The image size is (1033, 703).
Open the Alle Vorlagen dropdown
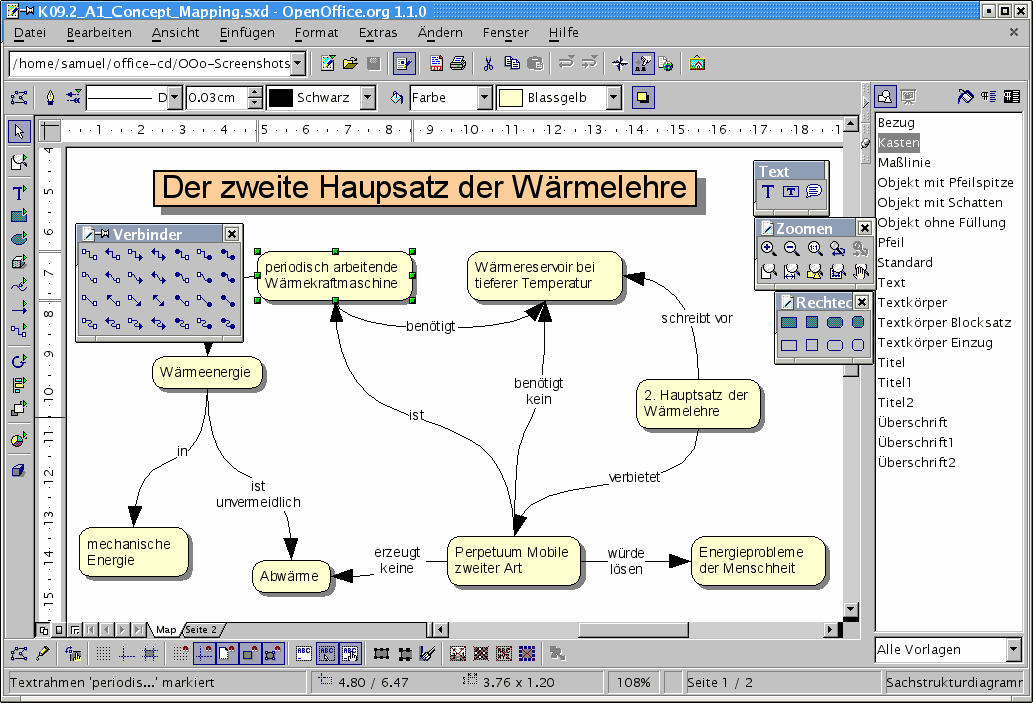(1014, 649)
